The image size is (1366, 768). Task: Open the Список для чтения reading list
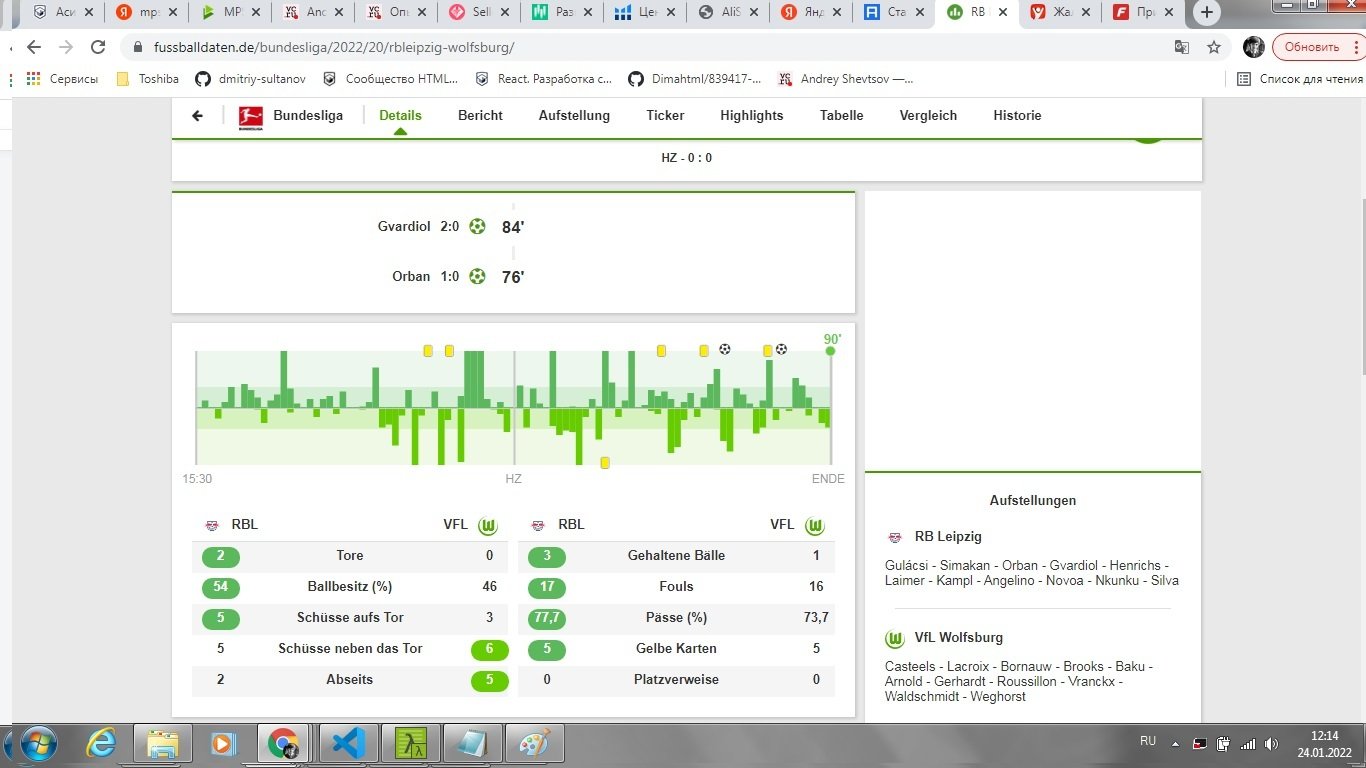click(x=1300, y=79)
